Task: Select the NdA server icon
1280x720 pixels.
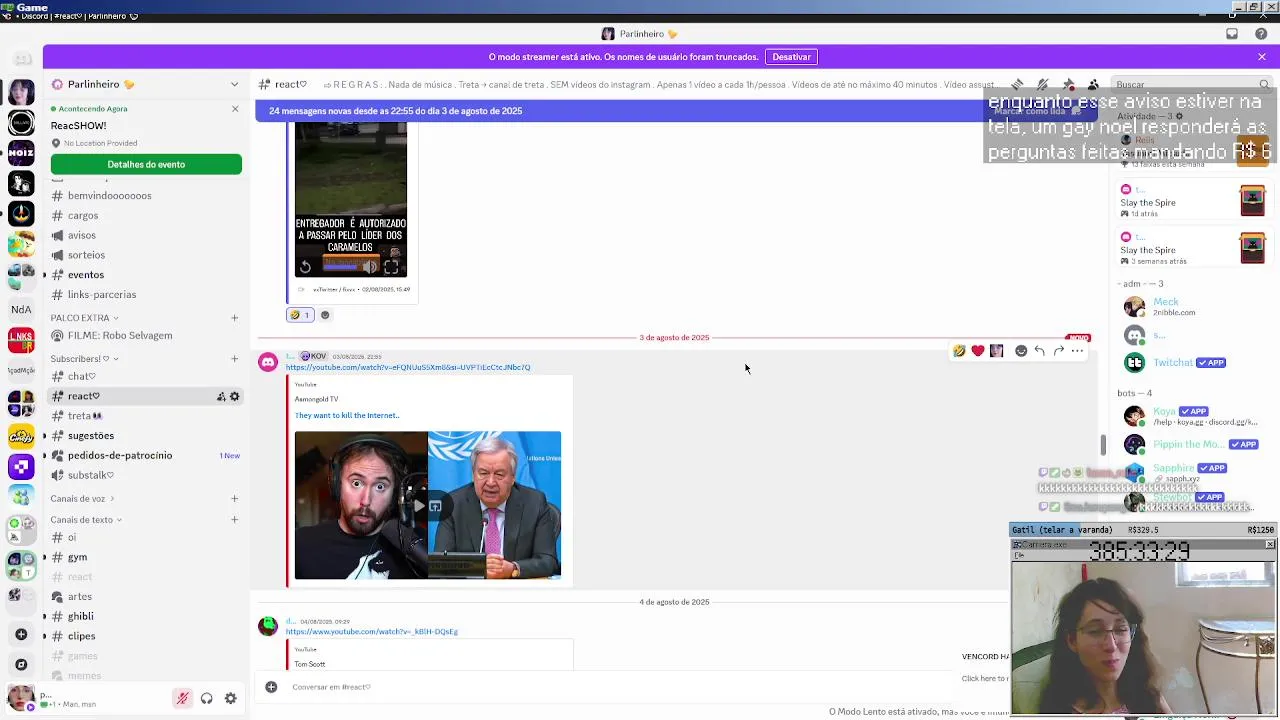Action: tap(21, 309)
